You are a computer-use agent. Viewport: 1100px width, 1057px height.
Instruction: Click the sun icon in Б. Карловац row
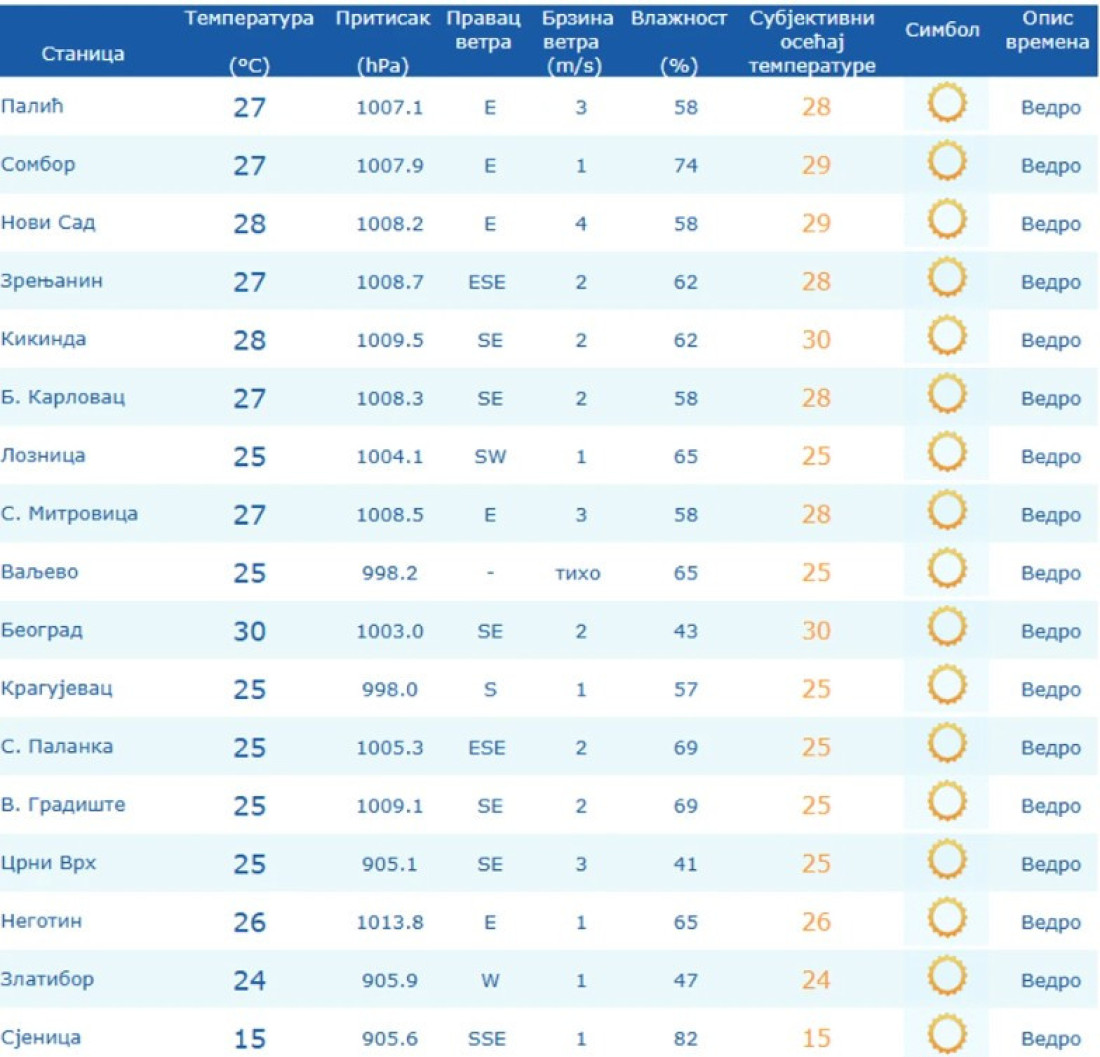click(947, 394)
